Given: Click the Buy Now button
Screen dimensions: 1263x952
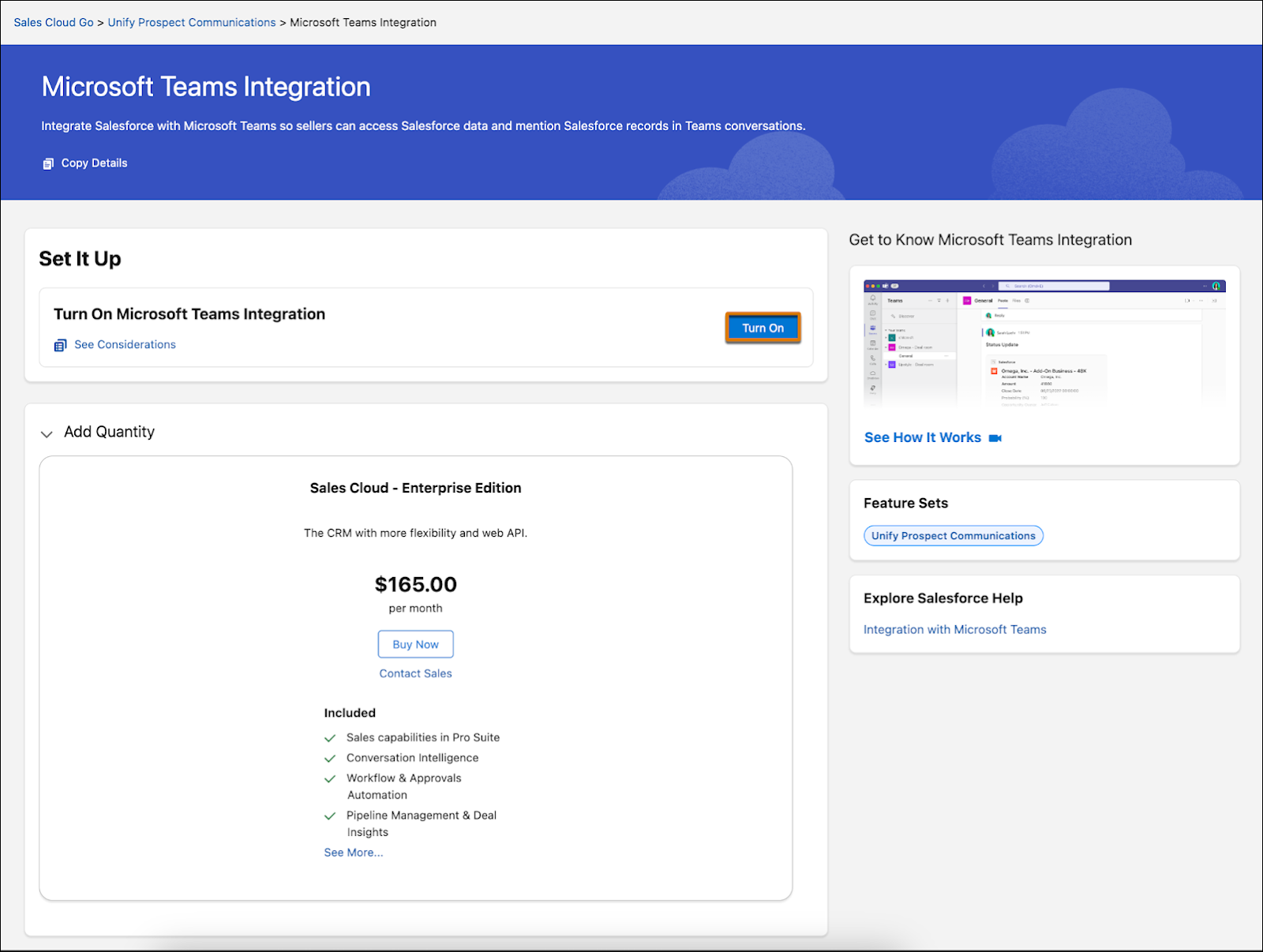Looking at the screenshot, I should click(415, 644).
